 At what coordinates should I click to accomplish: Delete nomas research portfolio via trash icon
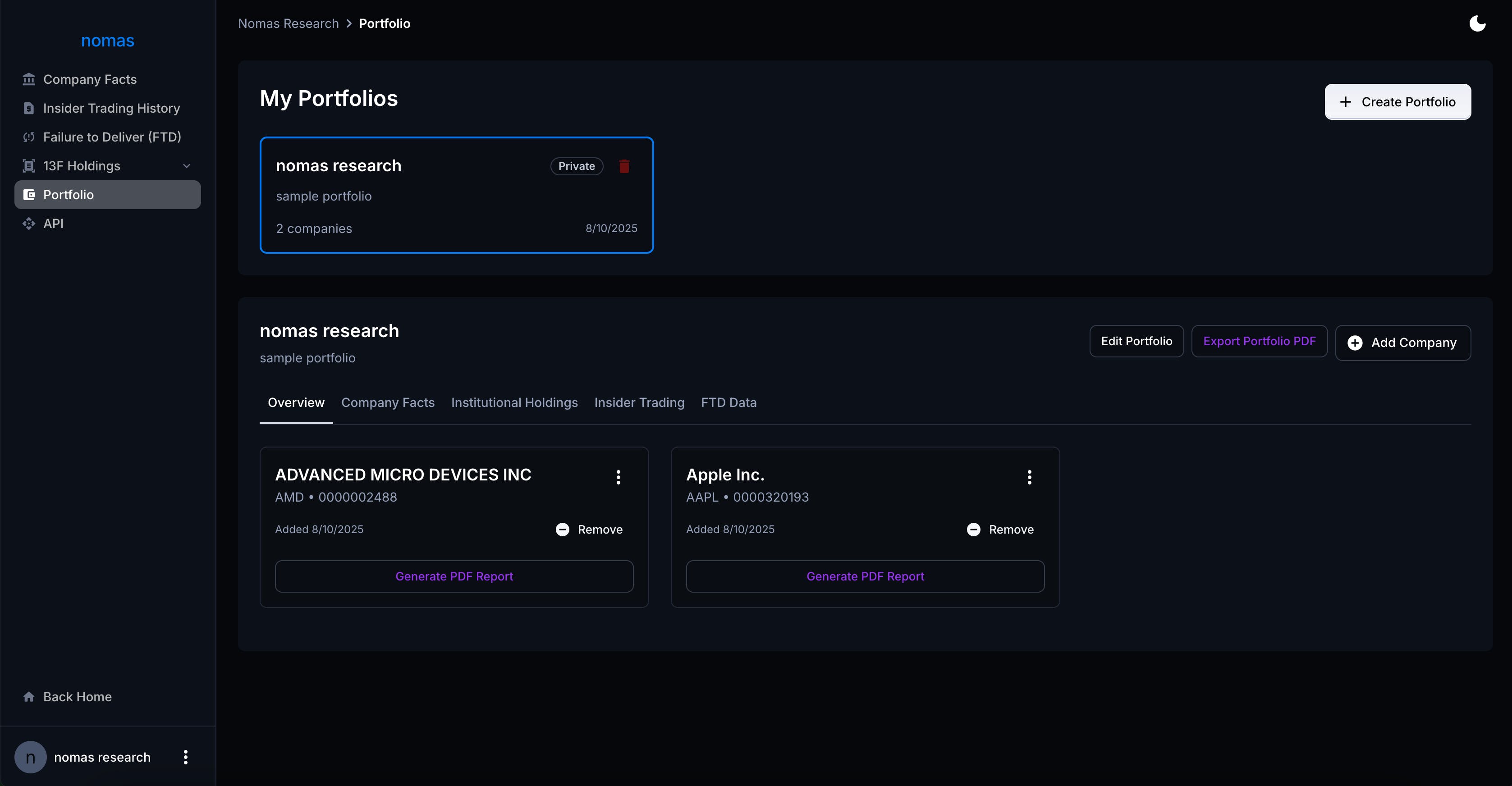[624, 166]
